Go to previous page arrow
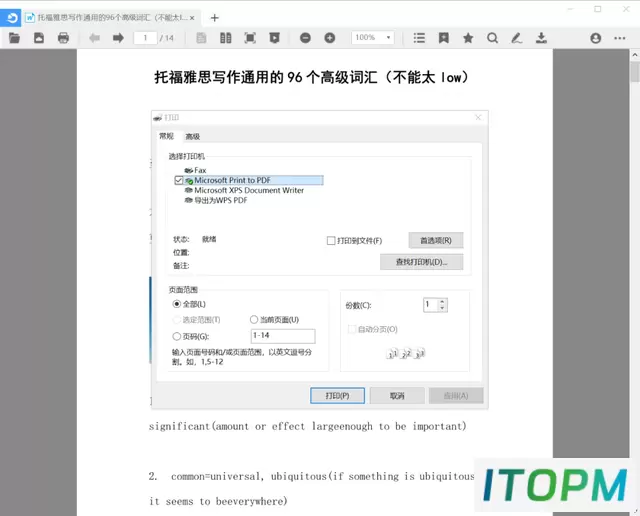 click(94, 38)
